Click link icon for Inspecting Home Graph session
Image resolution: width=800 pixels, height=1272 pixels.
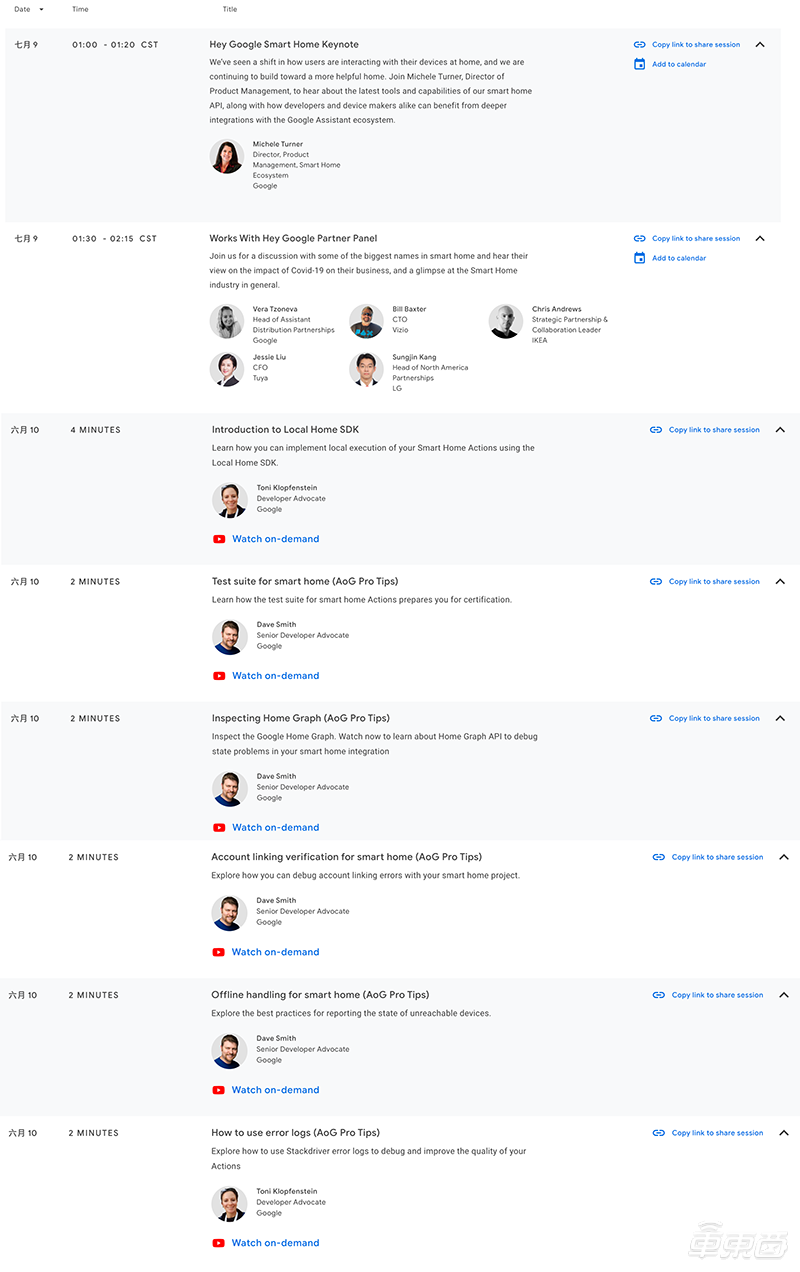(656, 719)
